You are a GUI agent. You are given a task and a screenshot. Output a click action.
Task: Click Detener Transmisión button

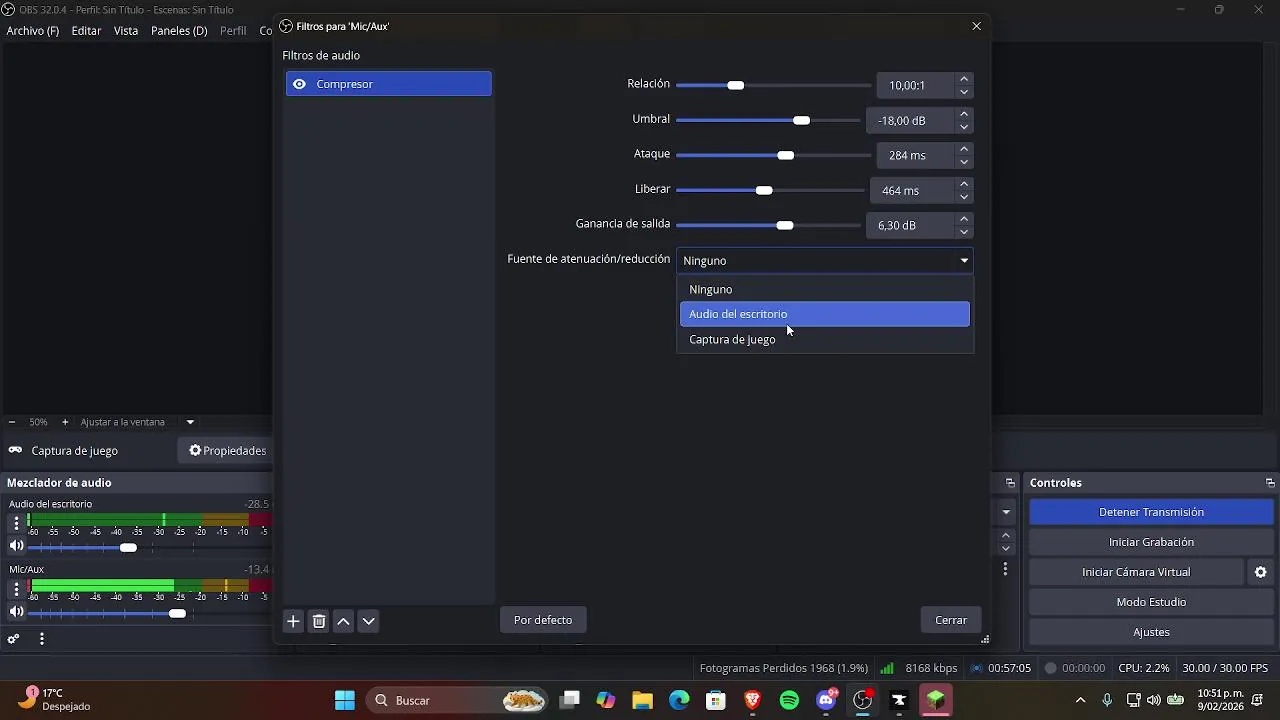pyautogui.click(x=1151, y=512)
